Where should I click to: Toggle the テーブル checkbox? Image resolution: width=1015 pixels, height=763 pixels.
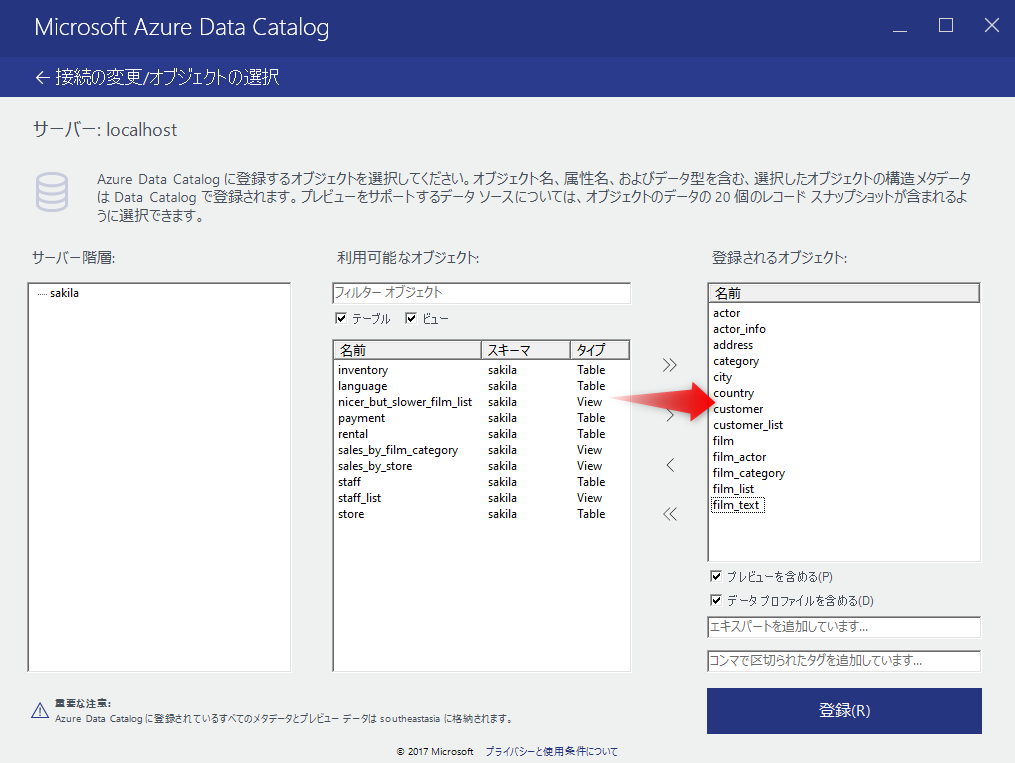coord(341,318)
